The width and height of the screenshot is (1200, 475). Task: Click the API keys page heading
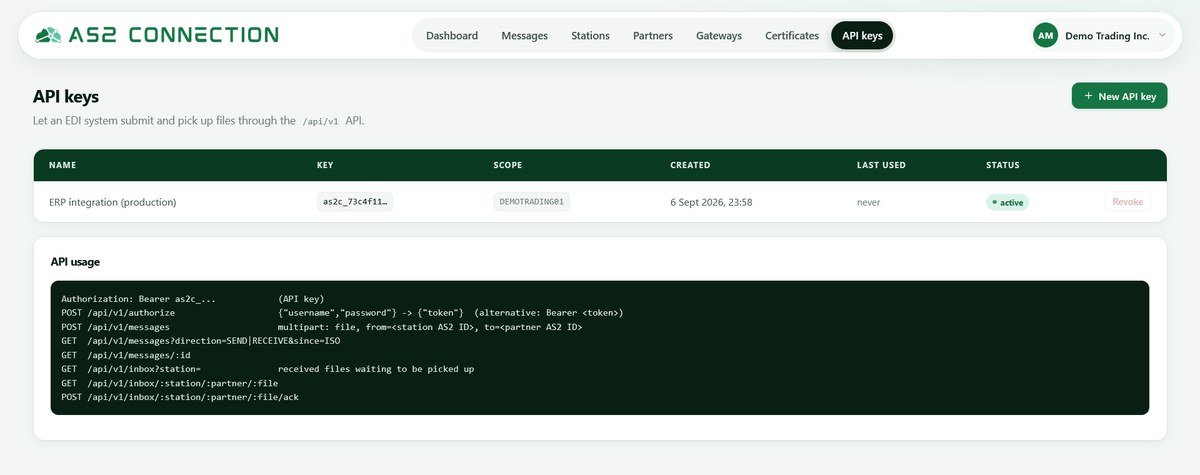pyautogui.click(x=66, y=96)
